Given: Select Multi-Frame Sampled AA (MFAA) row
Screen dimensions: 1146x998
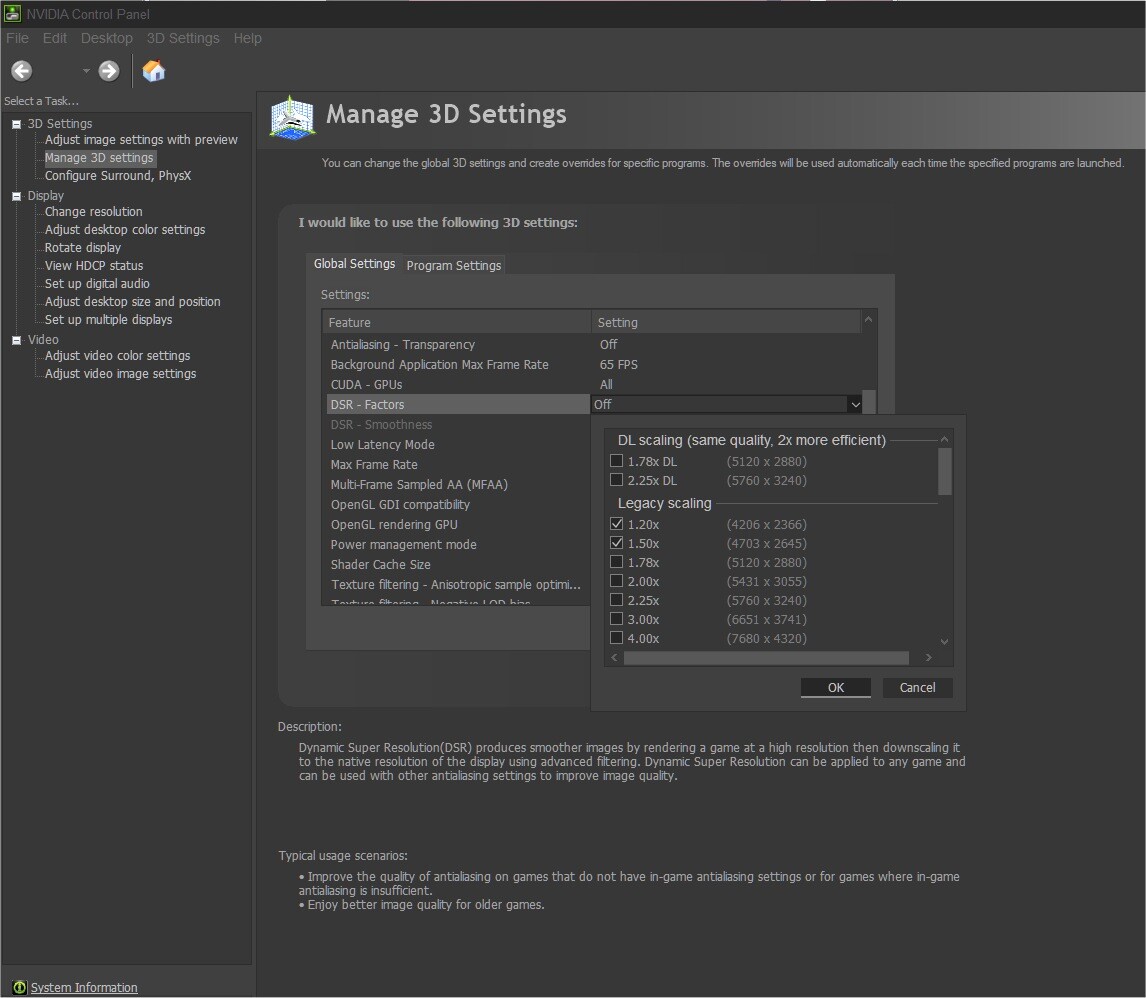Looking at the screenshot, I should pyautogui.click(x=457, y=484).
